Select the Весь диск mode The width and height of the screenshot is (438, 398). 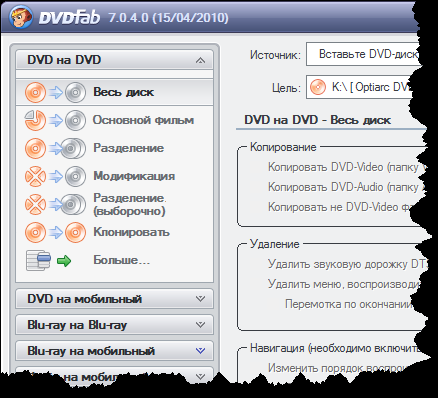click(114, 92)
